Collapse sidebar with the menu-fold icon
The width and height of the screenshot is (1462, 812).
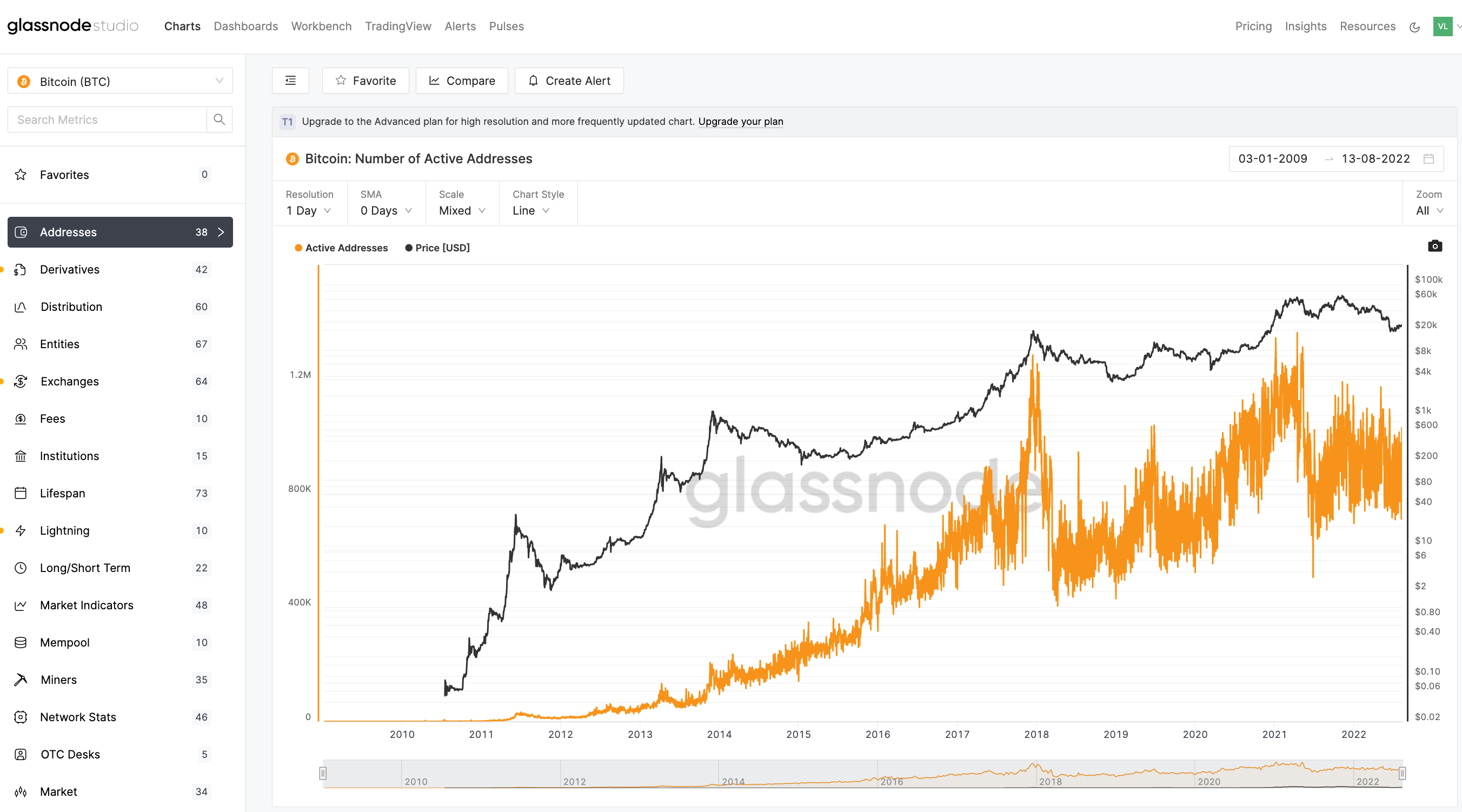point(290,81)
